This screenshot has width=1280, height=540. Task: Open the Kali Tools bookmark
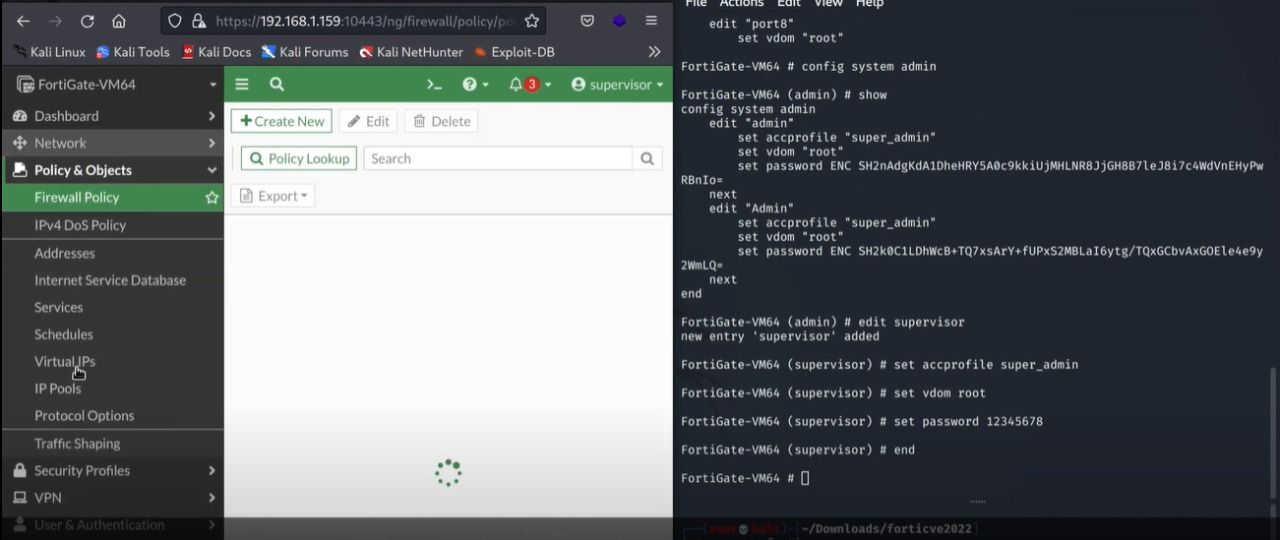(x=133, y=52)
